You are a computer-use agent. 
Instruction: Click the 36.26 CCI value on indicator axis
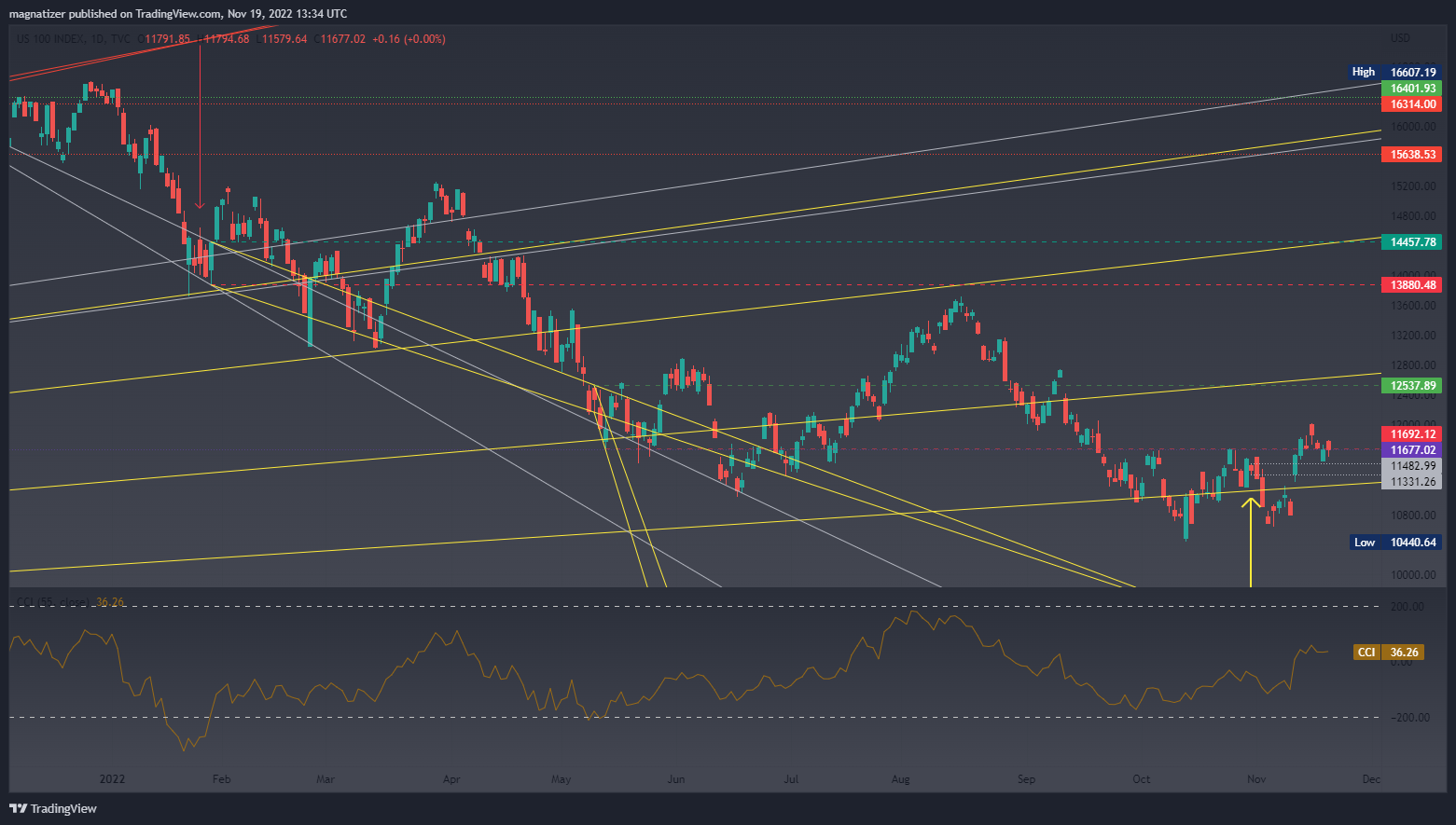(1404, 652)
